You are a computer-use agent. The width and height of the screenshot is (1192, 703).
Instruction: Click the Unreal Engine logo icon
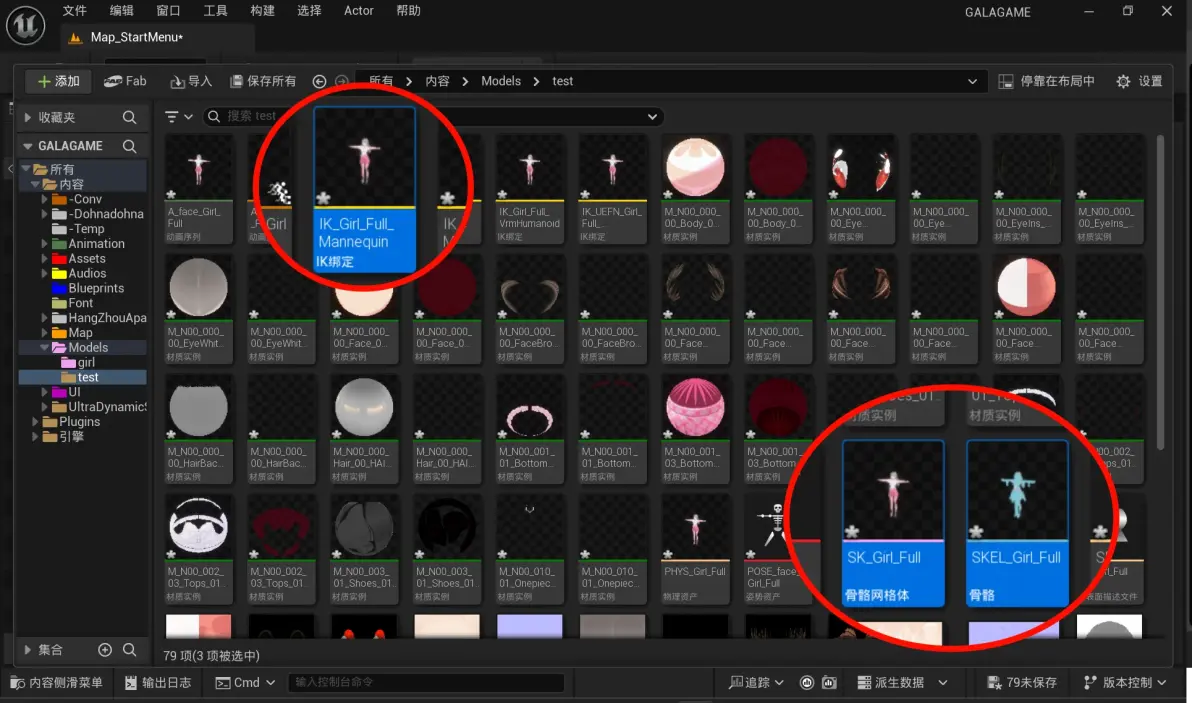pos(25,24)
